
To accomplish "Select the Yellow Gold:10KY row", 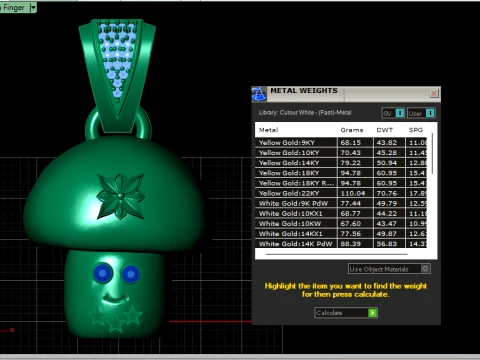I will [x=341, y=153].
